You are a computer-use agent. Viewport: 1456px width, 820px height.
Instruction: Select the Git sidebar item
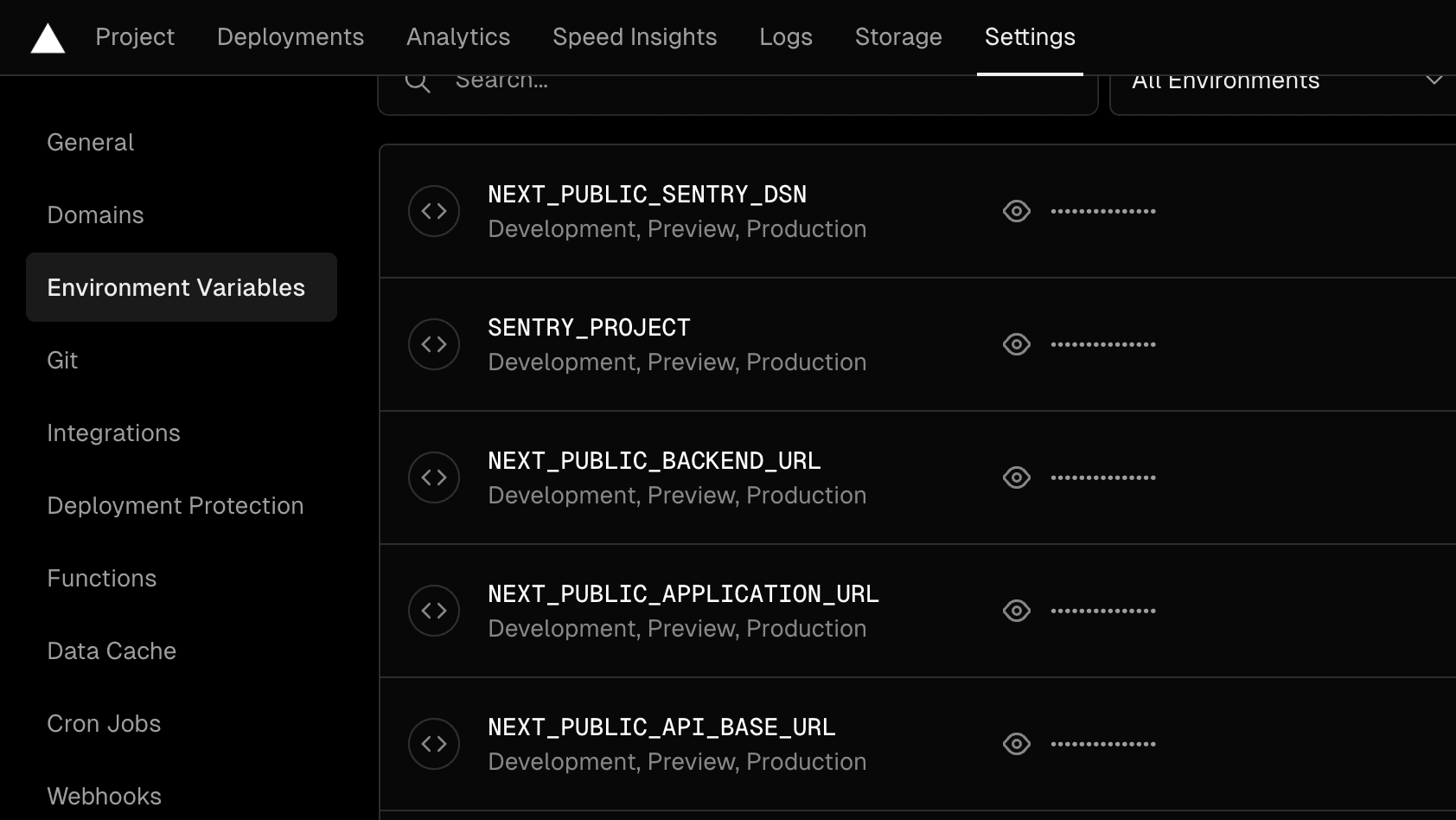61,360
